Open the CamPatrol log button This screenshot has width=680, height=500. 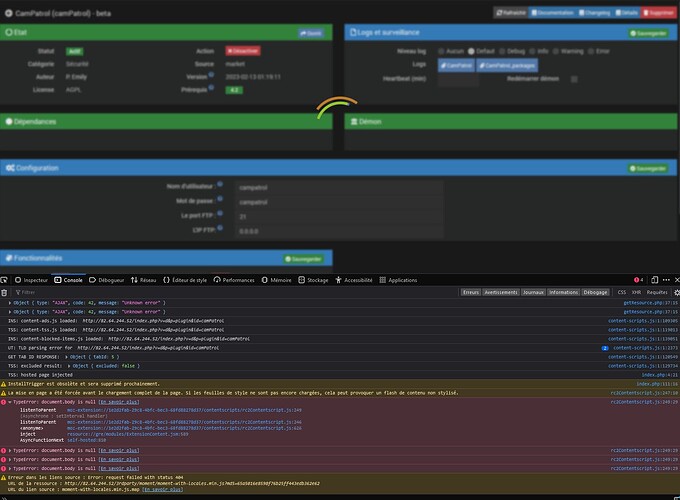[x=456, y=65]
